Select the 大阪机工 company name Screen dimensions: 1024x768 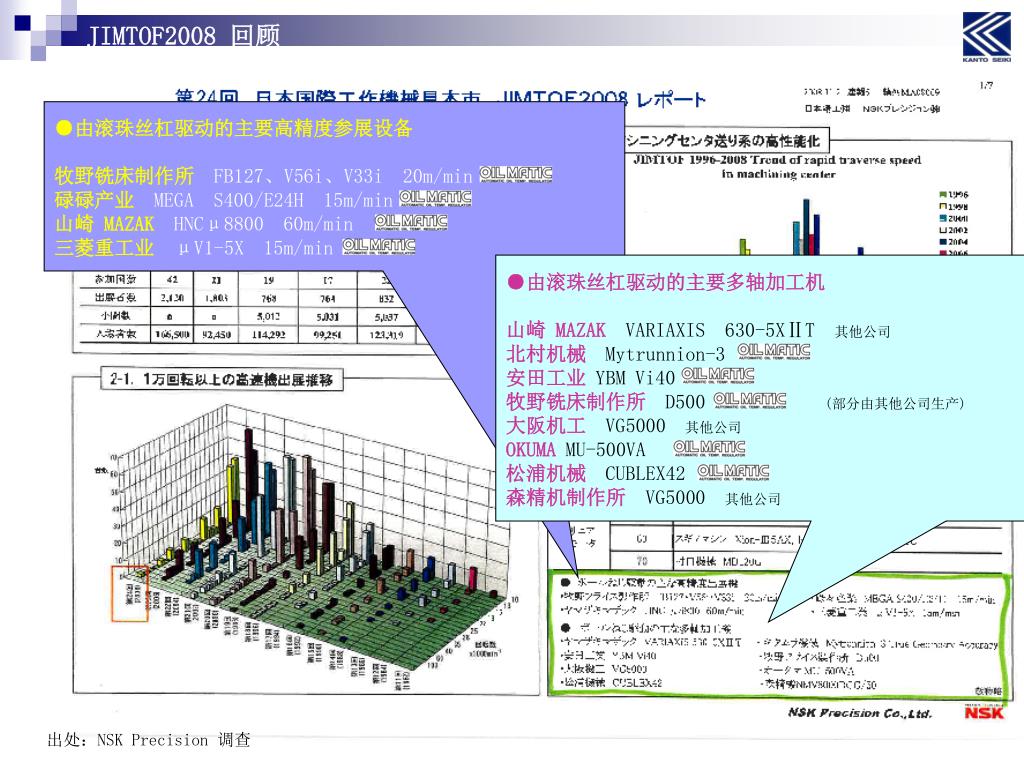point(546,426)
